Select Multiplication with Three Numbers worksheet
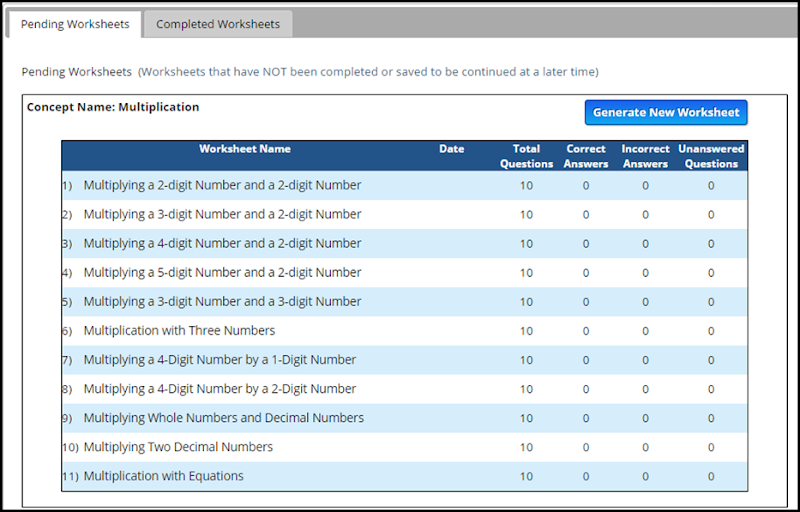This screenshot has width=800, height=512. 179,330
